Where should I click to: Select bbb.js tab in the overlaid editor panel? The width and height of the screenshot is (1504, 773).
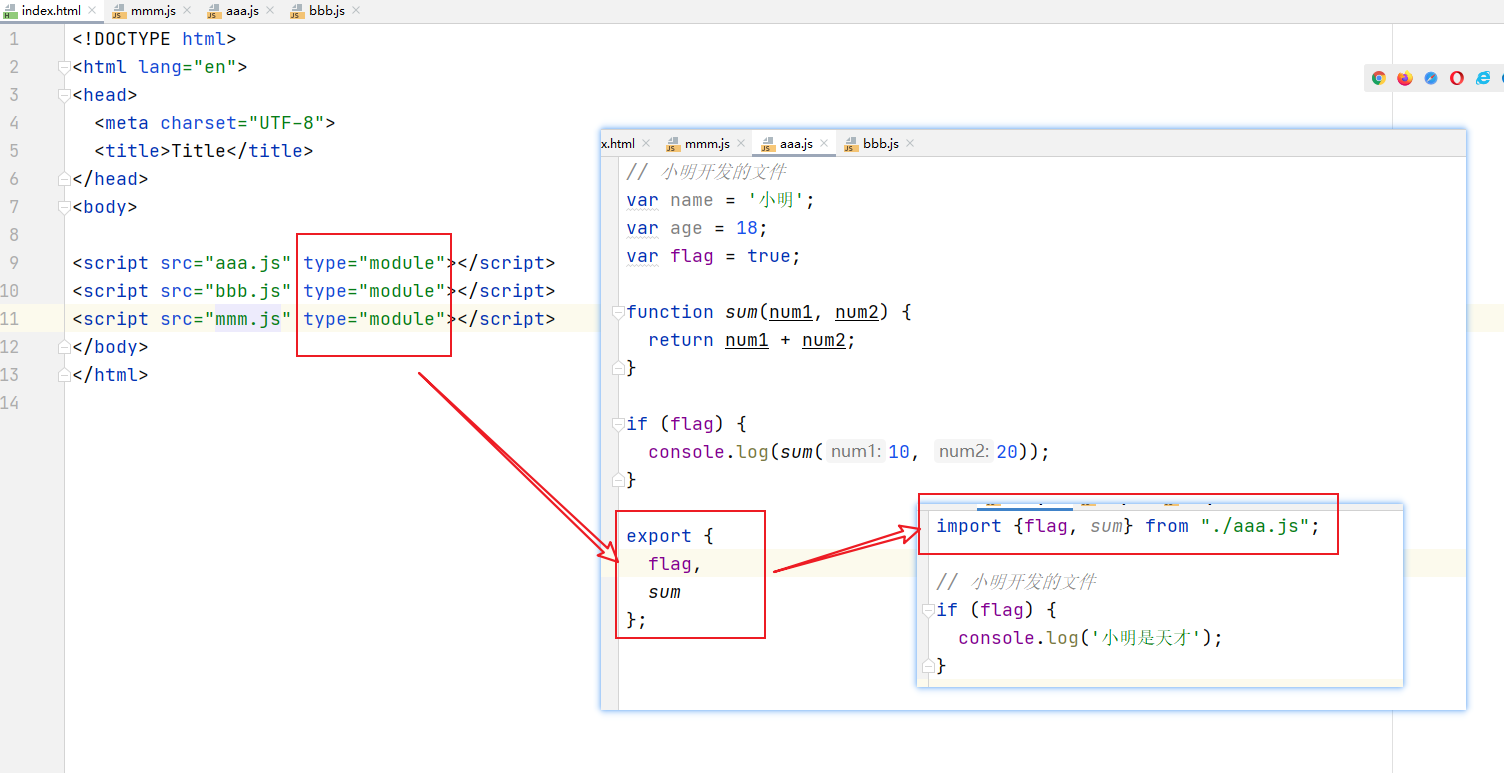tap(881, 144)
